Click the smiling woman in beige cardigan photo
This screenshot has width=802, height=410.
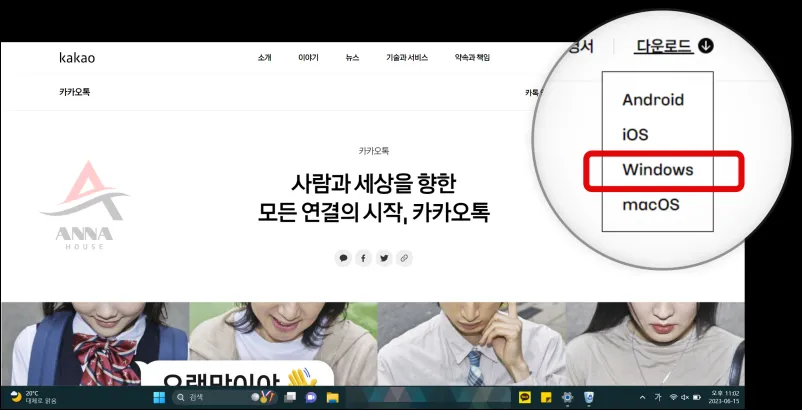click(283, 344)
